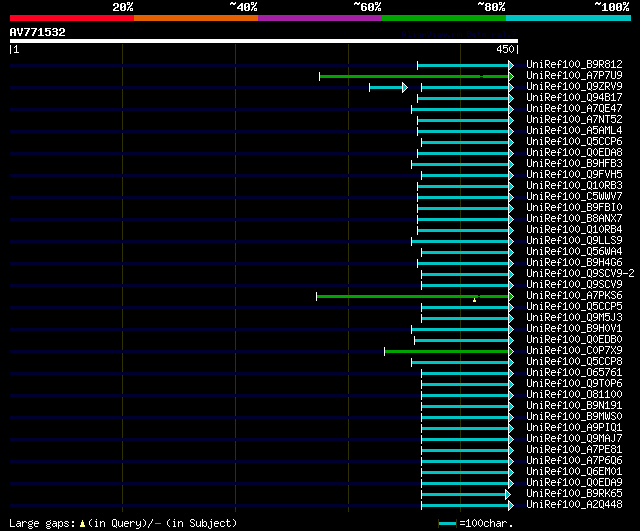This screenshot has height=531, width=640.
Task: Select the UniRef100_Q0EDB0 label
Action: 574,340
